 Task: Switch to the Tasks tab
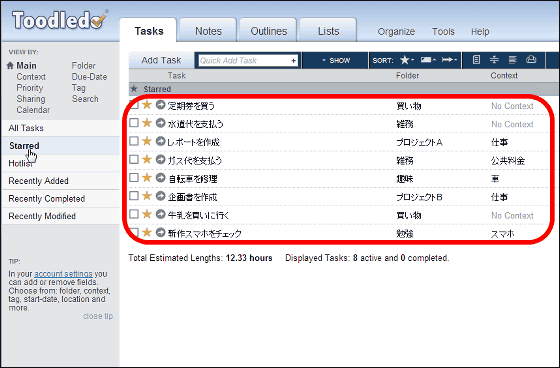148,31
